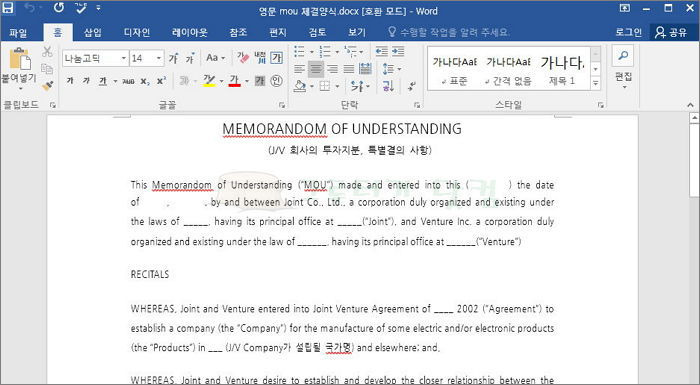Toggle bold formatting
This screenshot has height=385, width=700.
coord(70,80)
